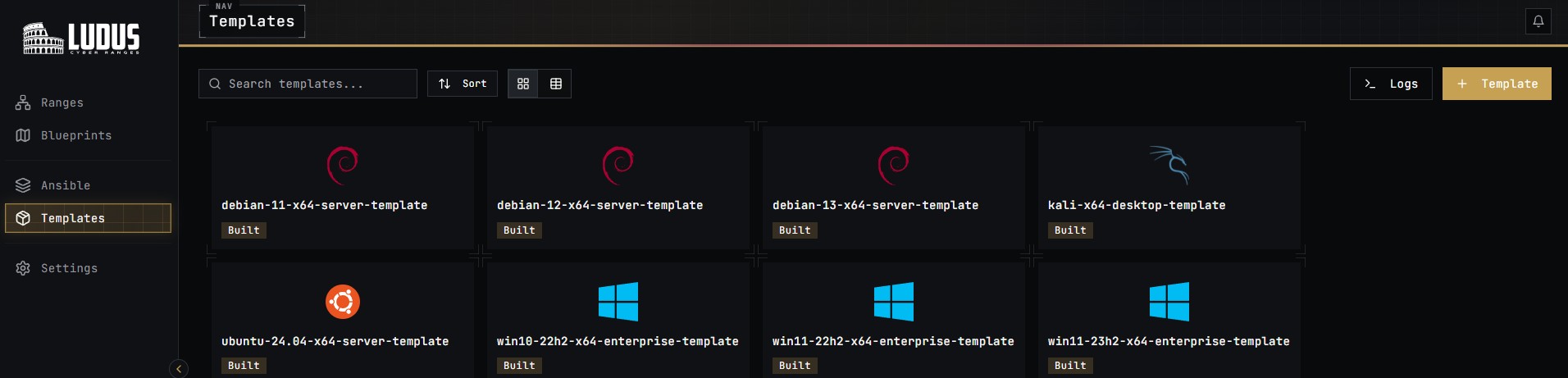Open win11-22h2-x64-enterprise-template name
Image resolution: width=1568 pixels, height=378 pixels.
[x=893, y=341]
